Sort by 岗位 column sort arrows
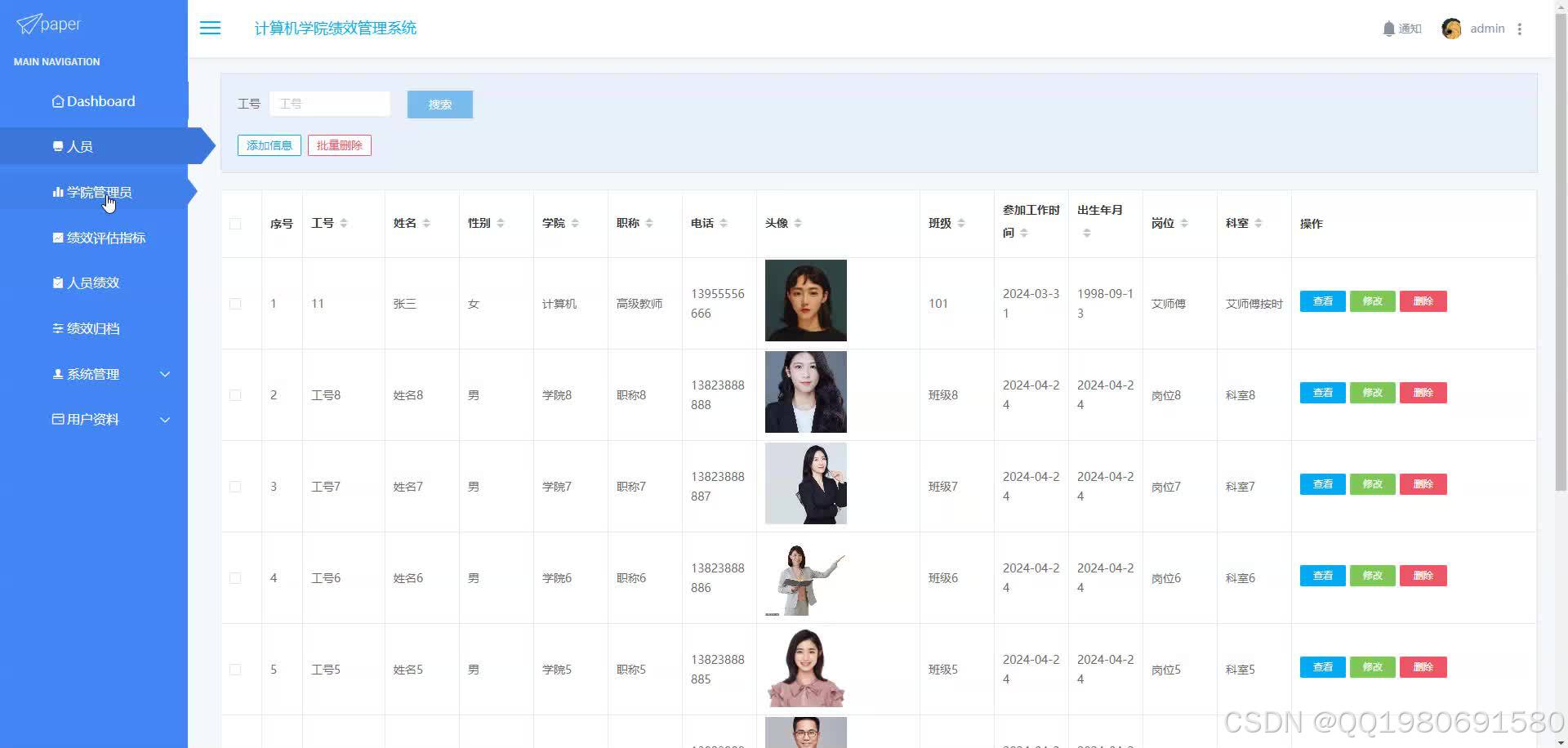Screen dimensions: 1568x748 coord(1184,223)
